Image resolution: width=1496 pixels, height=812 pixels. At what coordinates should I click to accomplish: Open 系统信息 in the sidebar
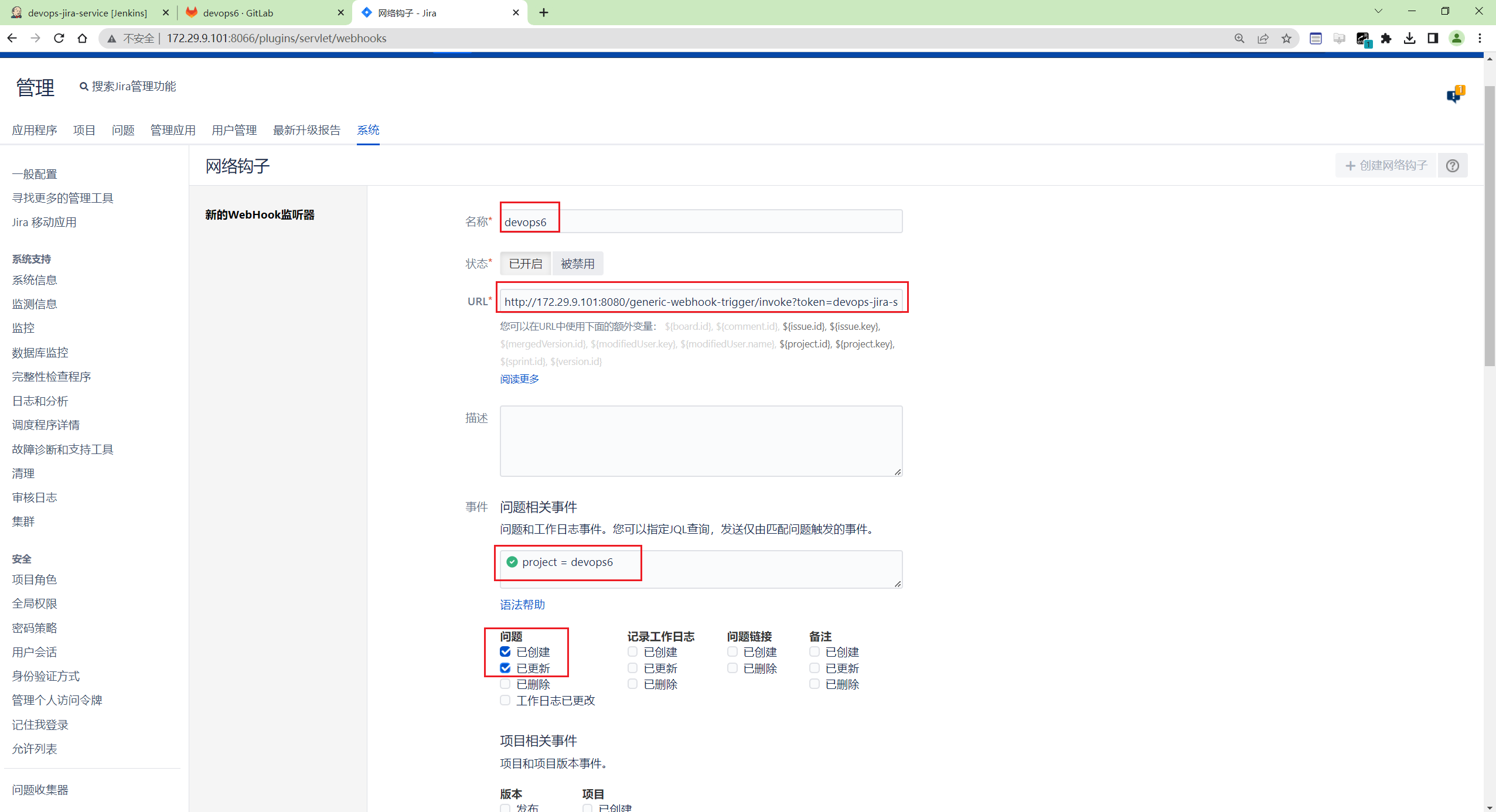pyautogui.click(x=35, y=280)
